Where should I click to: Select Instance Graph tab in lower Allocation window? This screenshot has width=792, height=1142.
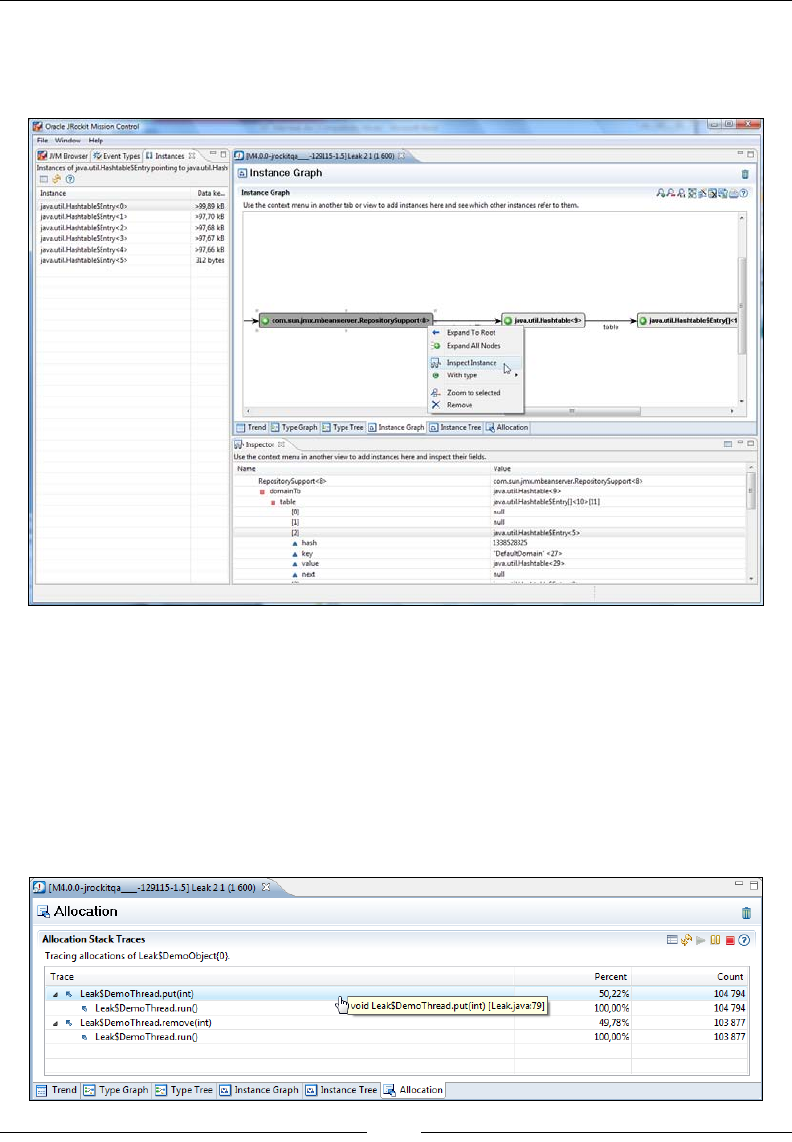259,1090
